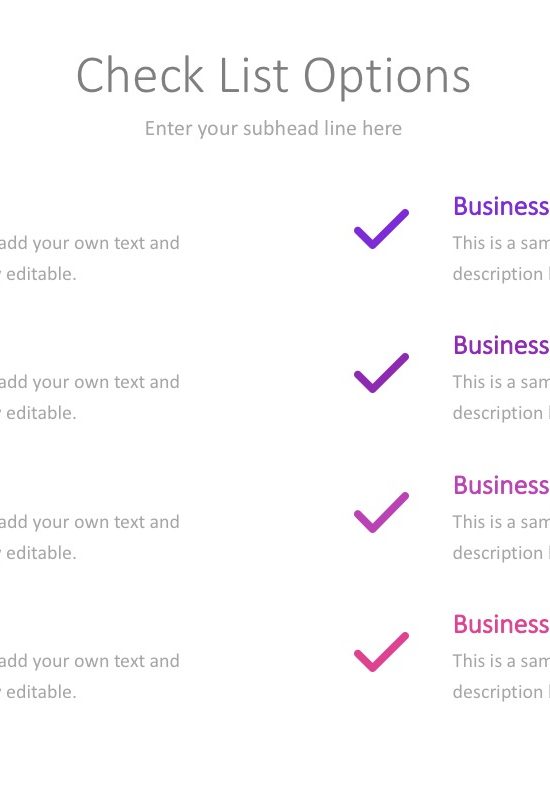Click the 'This is a sam' text beside the violet checkmark

(x=501, y=243)
